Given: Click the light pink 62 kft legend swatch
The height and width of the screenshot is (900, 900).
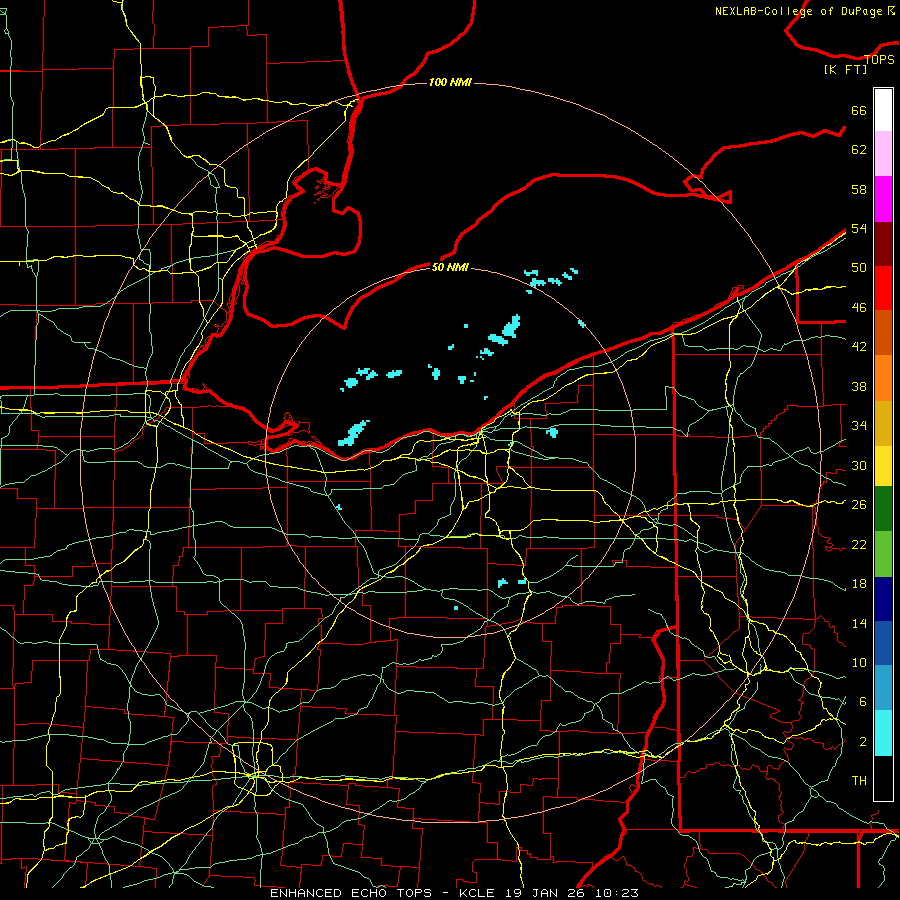Looking at the screenshot, I should [883, 153].
